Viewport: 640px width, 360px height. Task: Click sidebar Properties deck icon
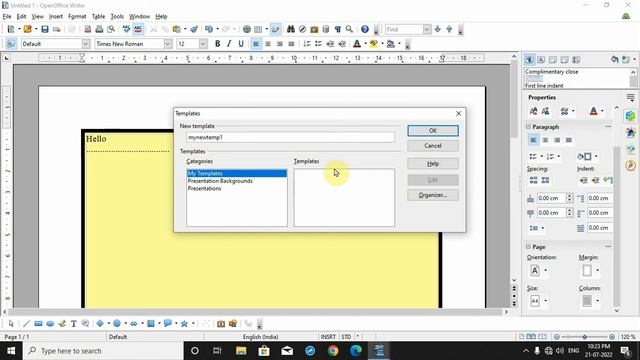pyautogui.click(x=631, y=116)
